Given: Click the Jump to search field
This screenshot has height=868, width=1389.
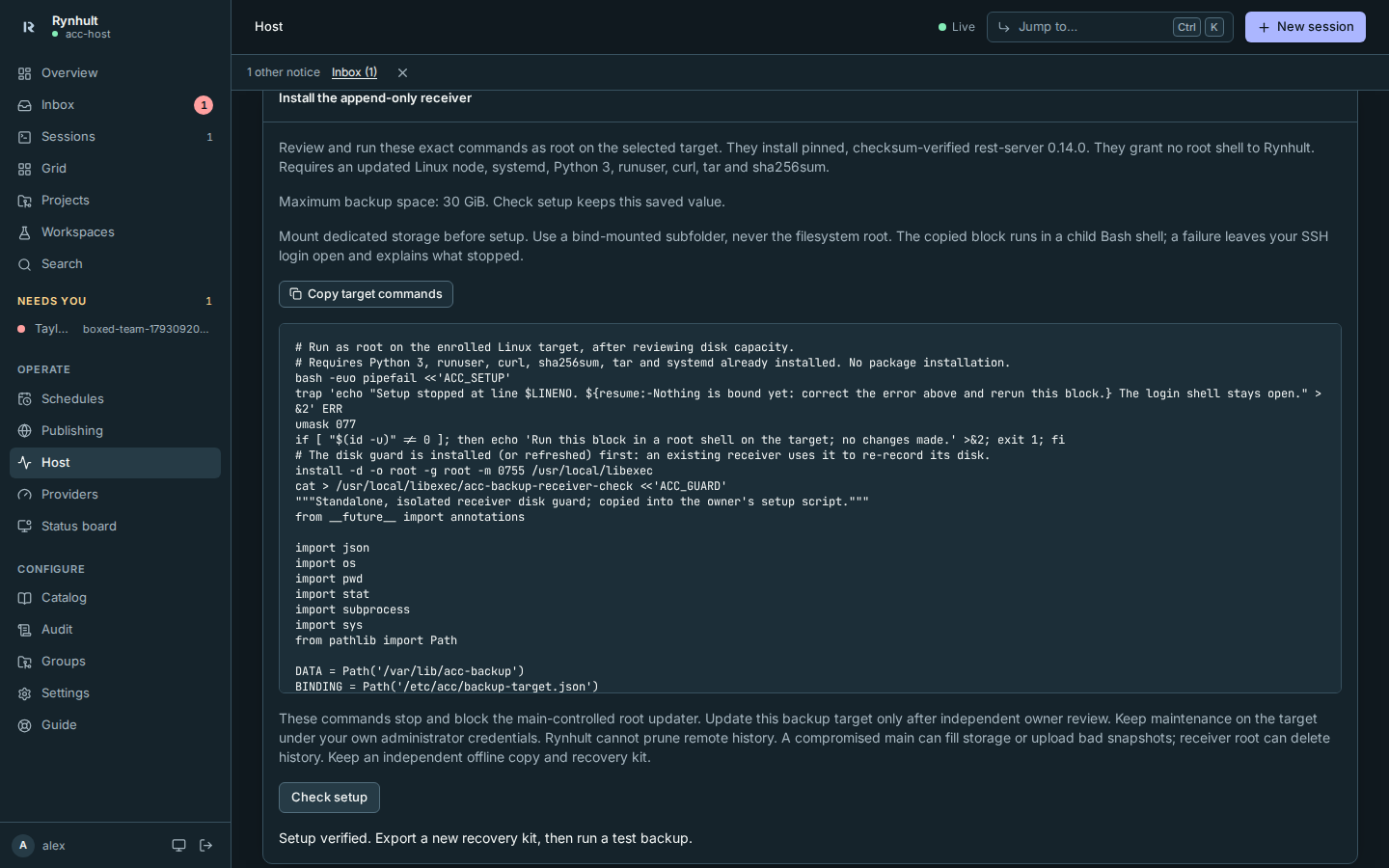Looking at the screenshot, I should tap(1109, 27).
